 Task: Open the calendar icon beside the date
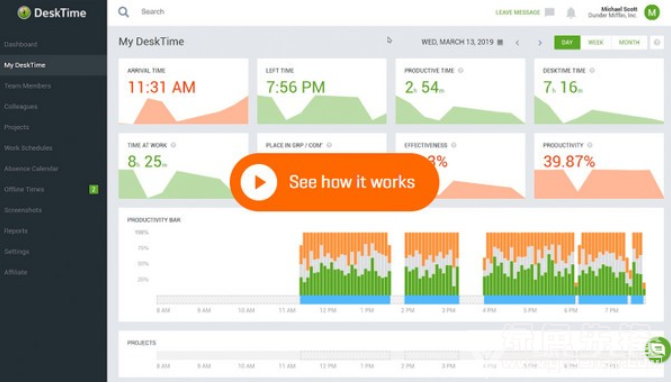coord(500,42)
